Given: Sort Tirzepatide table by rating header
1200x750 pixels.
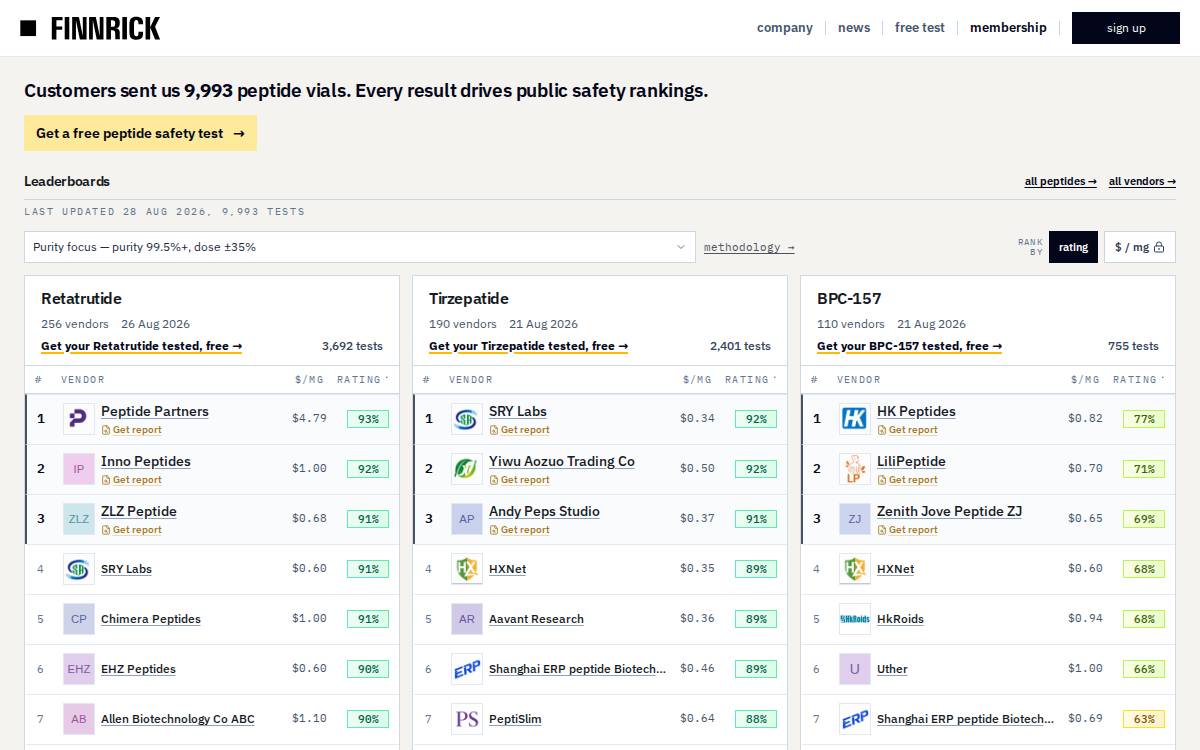Looking at the screenshot, I should click(750, 380).
